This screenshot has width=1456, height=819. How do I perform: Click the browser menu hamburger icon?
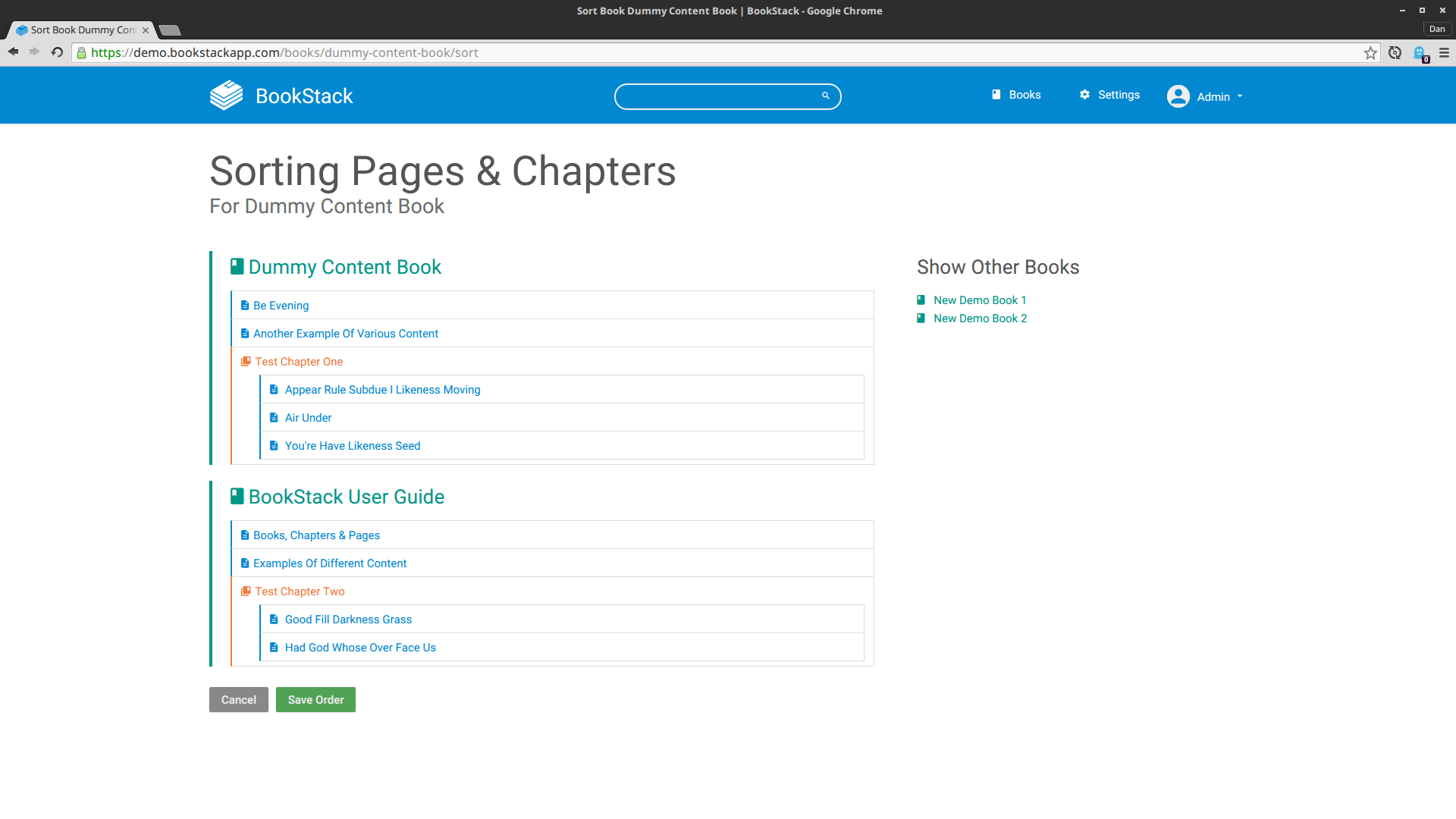[x=1444, y=52]
